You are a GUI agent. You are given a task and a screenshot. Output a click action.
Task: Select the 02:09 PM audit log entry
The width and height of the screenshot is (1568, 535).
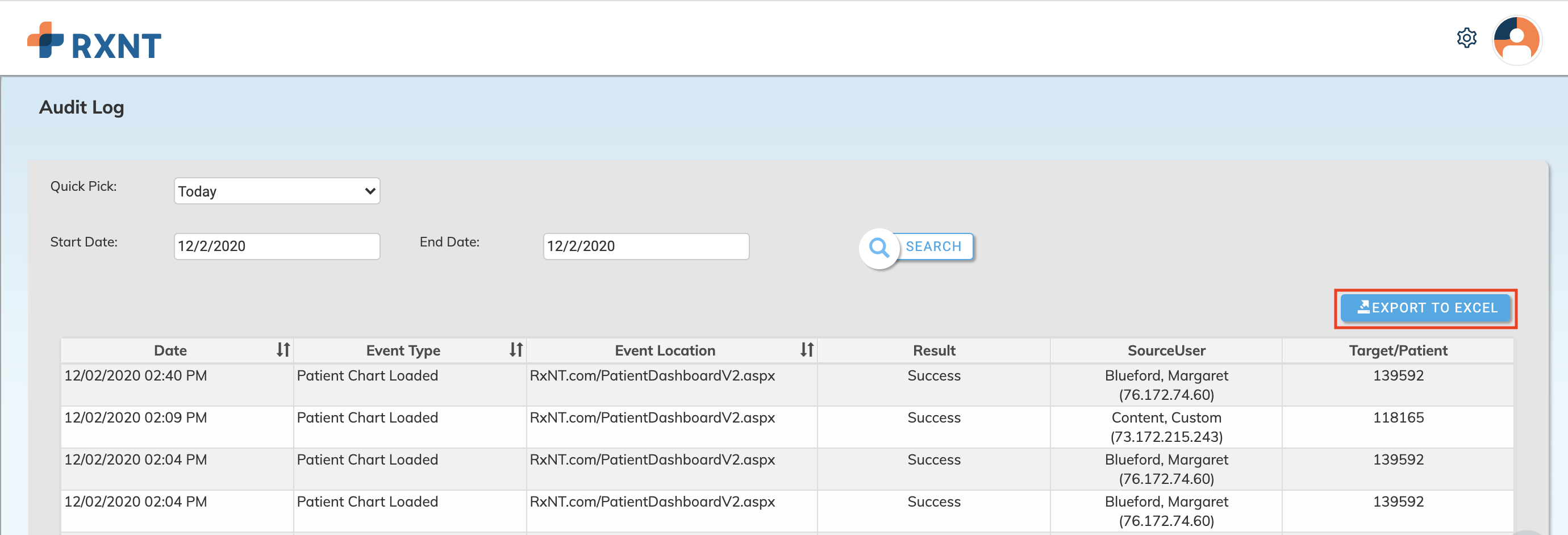[x=136, y=417]
